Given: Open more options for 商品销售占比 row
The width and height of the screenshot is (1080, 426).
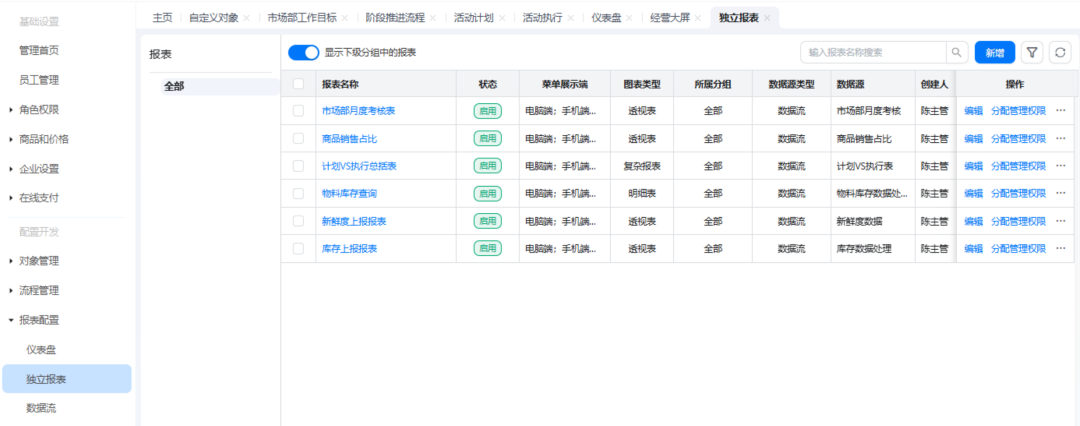Looking at the screenshot, I should coord(1061,139).
